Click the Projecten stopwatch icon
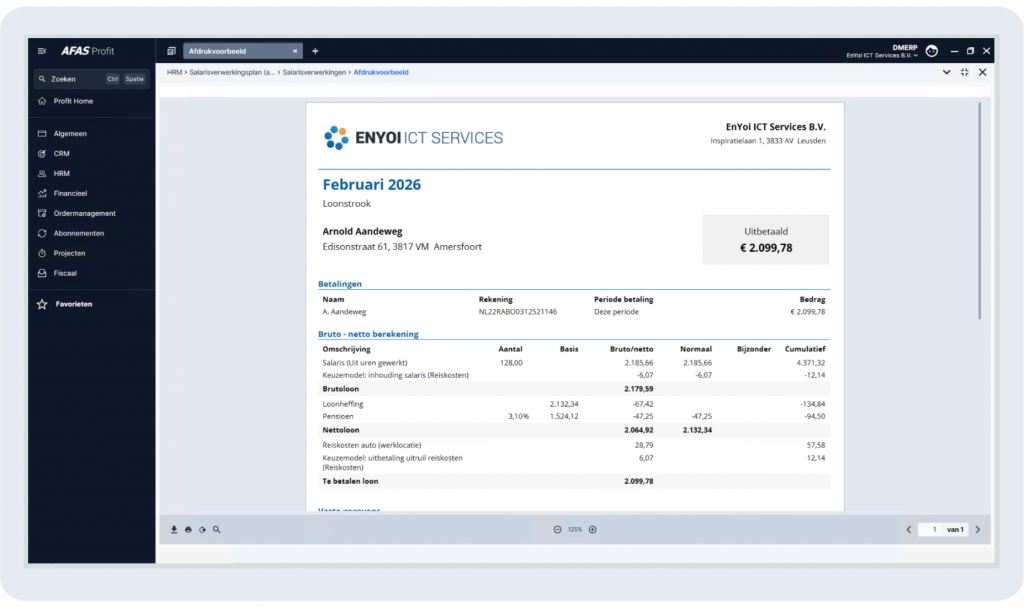 click(42, 254)
